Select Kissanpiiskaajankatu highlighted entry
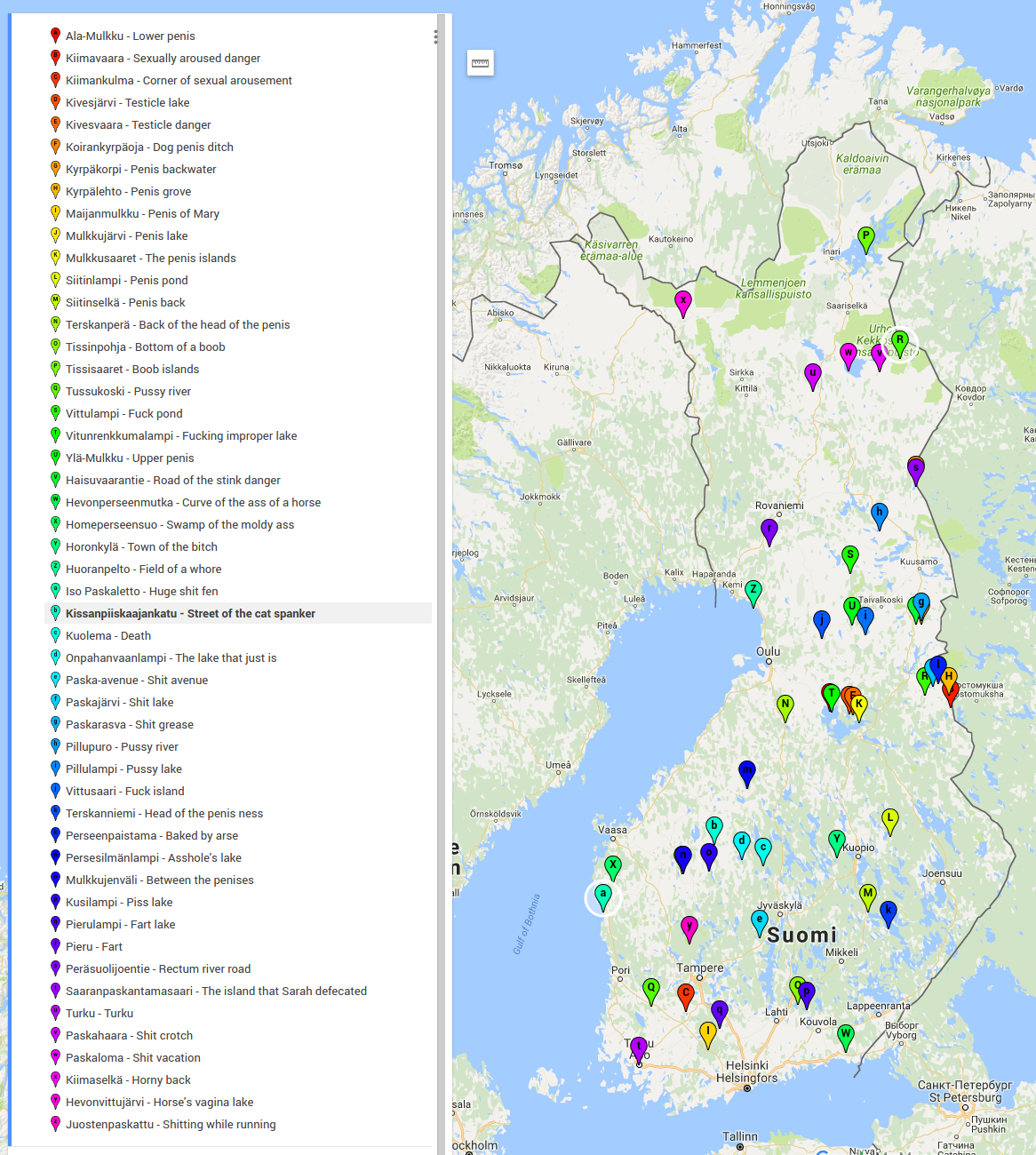This screenshot has width=1036, height=1155. click(x=238, y=613)
